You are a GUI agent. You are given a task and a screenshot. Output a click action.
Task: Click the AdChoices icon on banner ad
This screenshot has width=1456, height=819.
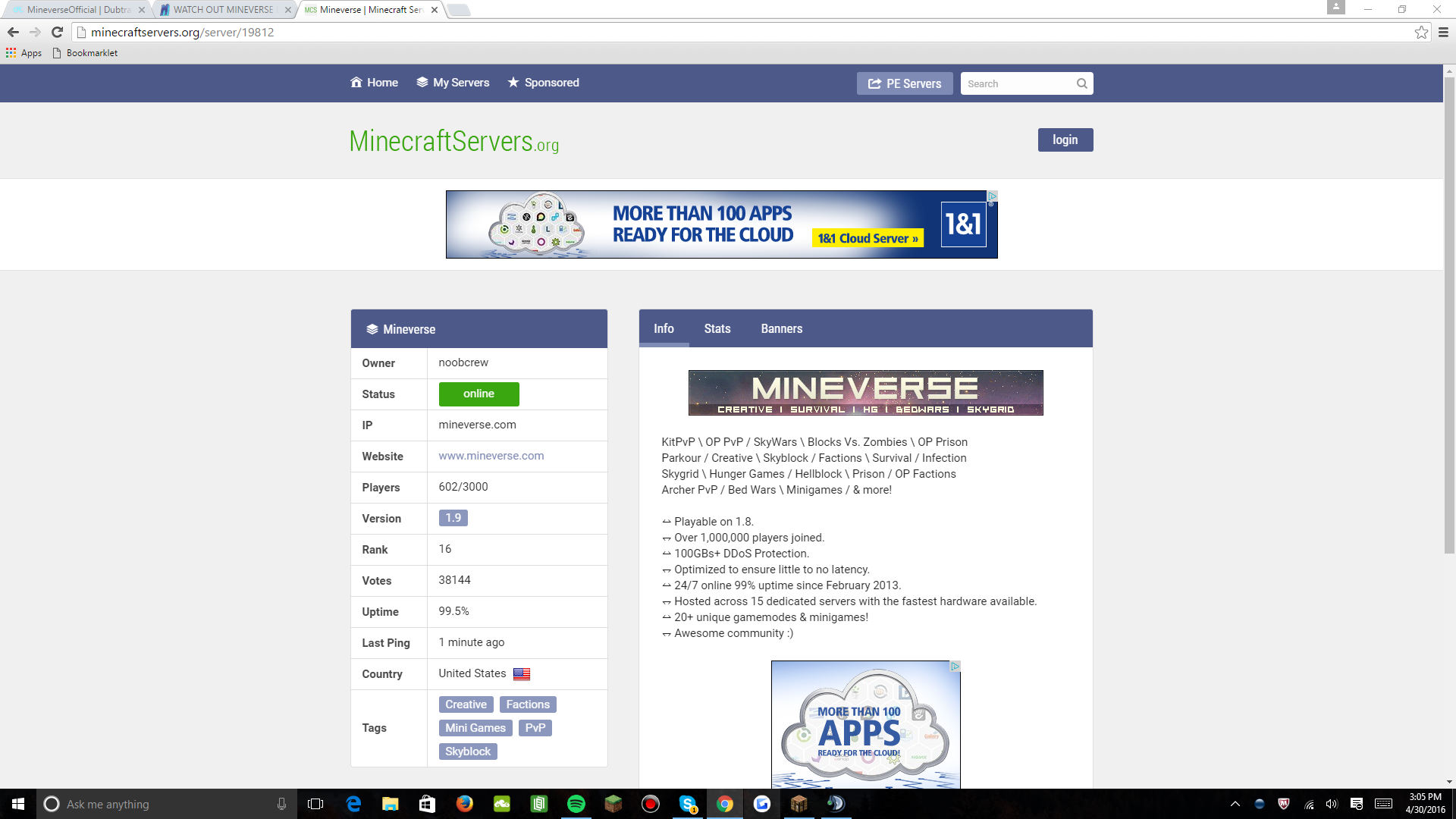coord(991,196)
